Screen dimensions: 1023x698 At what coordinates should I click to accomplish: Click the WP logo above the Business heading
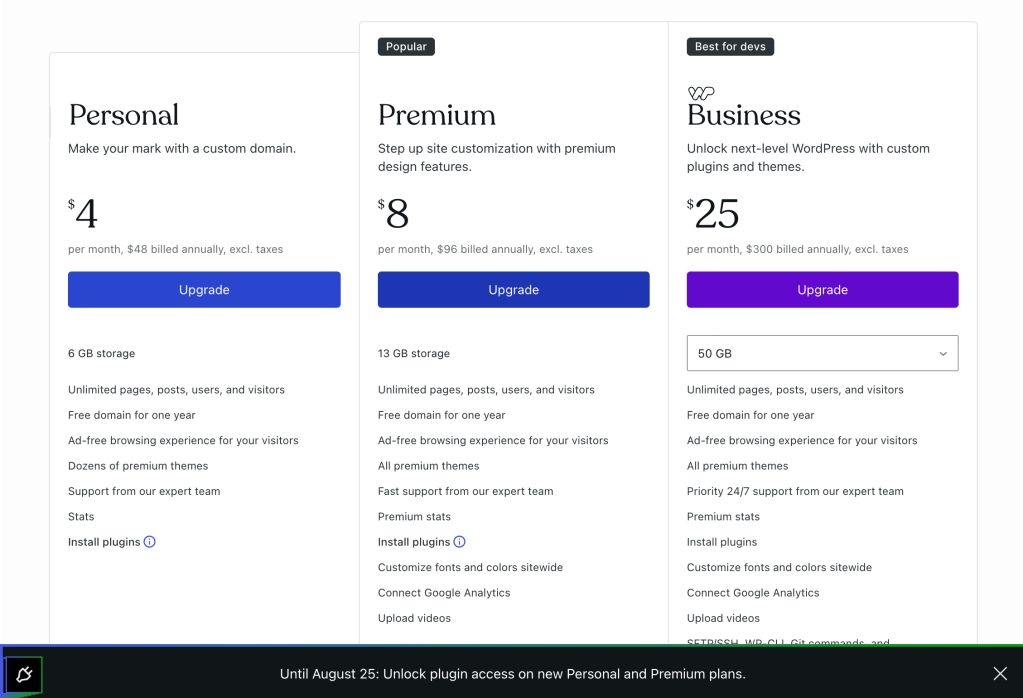[x=701, y=93]
